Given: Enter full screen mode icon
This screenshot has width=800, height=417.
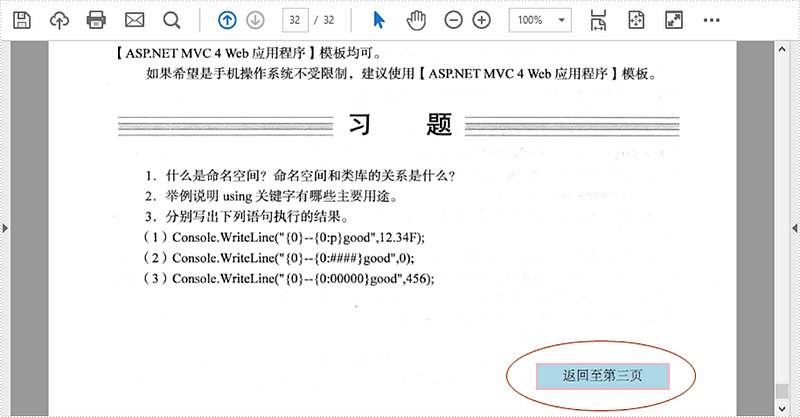Looking at the screenshot, I should [672, 20].
